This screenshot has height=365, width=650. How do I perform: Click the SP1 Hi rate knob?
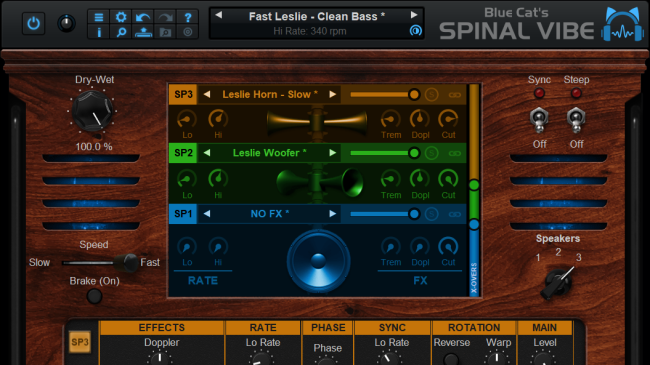[218, 247]
